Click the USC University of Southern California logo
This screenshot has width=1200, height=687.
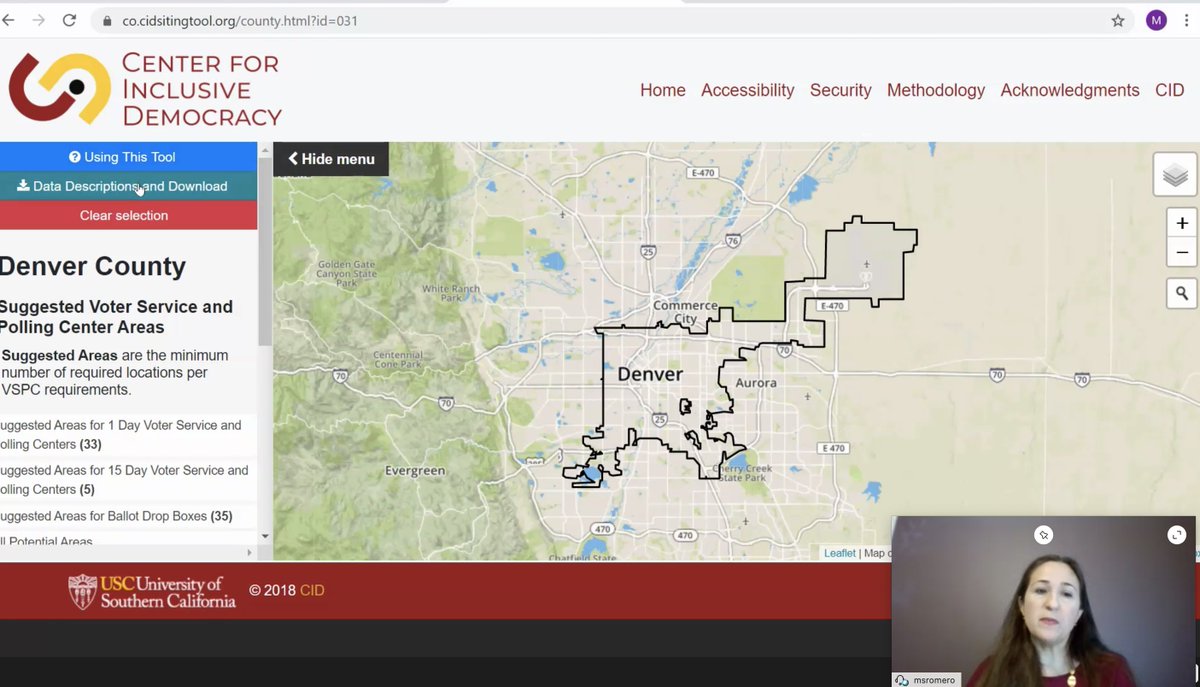pyautogui.click(x=152, y=591)
